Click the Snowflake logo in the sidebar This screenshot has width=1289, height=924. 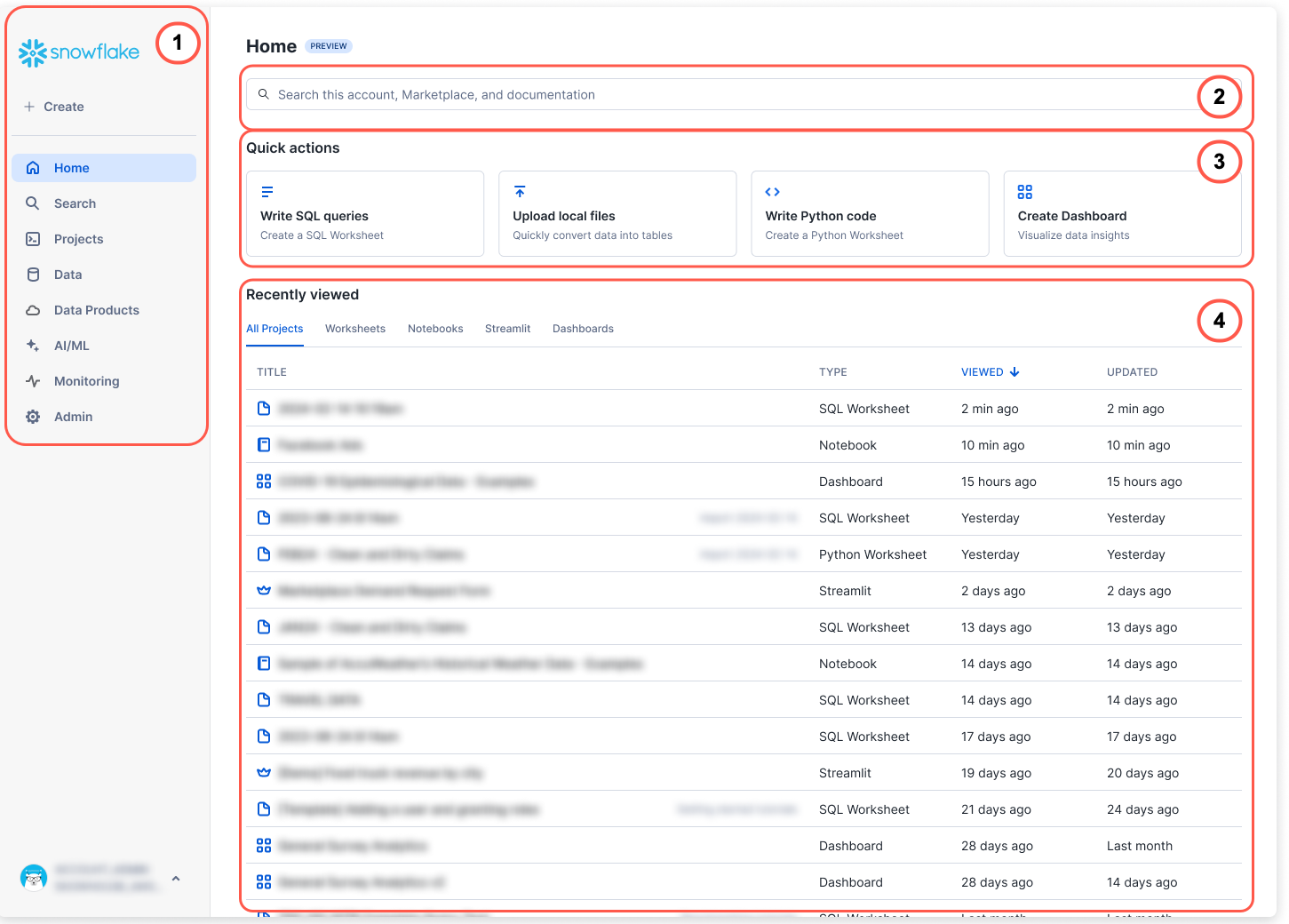tap(78, 52)
